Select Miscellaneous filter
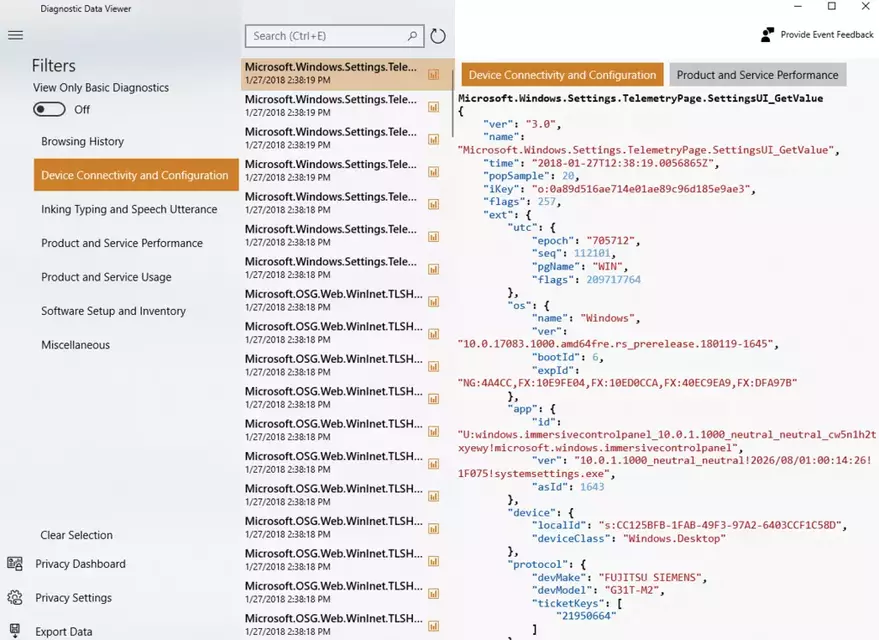The height and width of the screenshot is (640, 879). click(75, 345)
